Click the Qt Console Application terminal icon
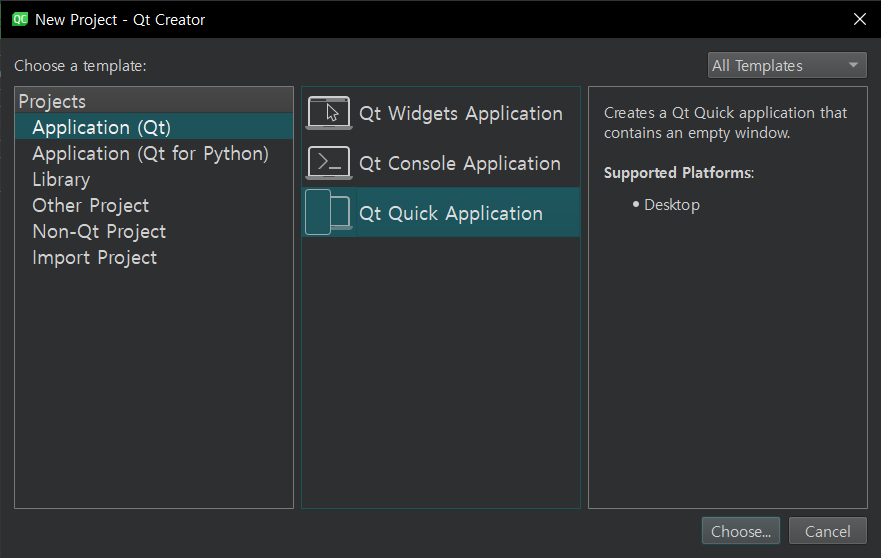The height and width of the screenshot is (558, 881). click(329, 163)
